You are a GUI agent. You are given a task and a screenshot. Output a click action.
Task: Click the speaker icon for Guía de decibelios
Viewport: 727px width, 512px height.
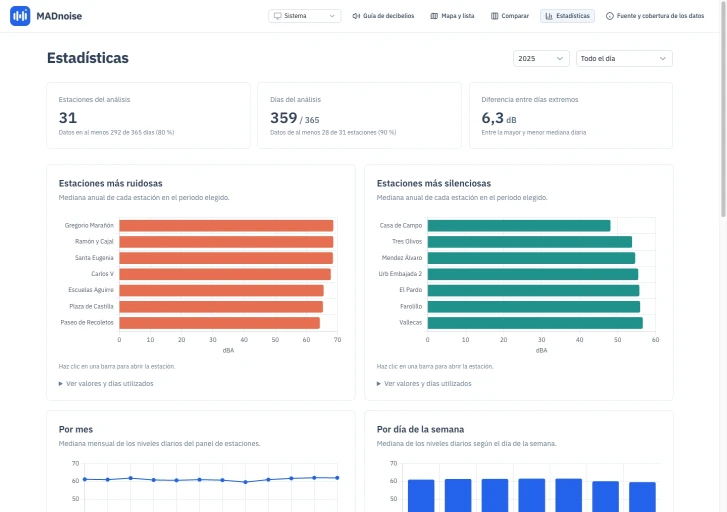[x=356, y=16]
